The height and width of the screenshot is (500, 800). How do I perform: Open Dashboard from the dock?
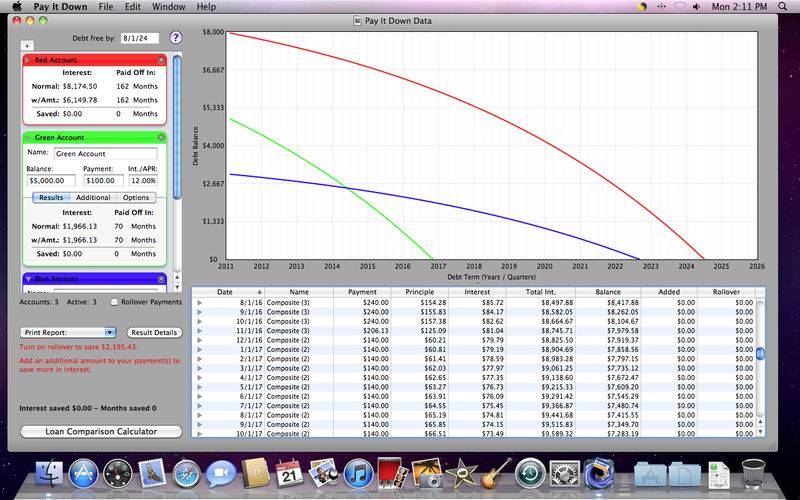click(118, 473)
